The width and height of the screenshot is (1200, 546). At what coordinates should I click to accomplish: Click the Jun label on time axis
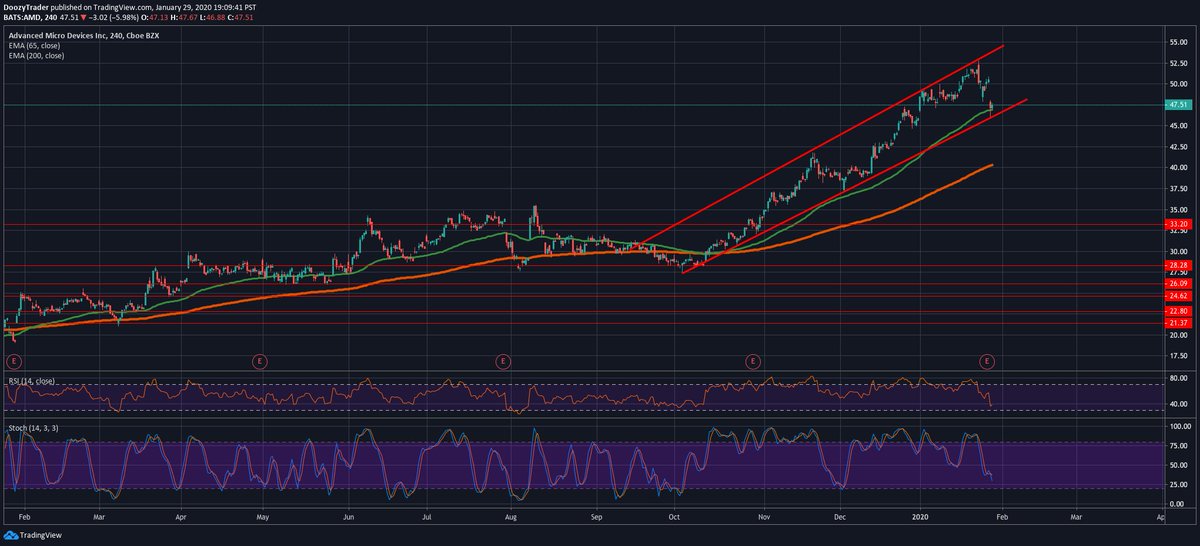348,519
